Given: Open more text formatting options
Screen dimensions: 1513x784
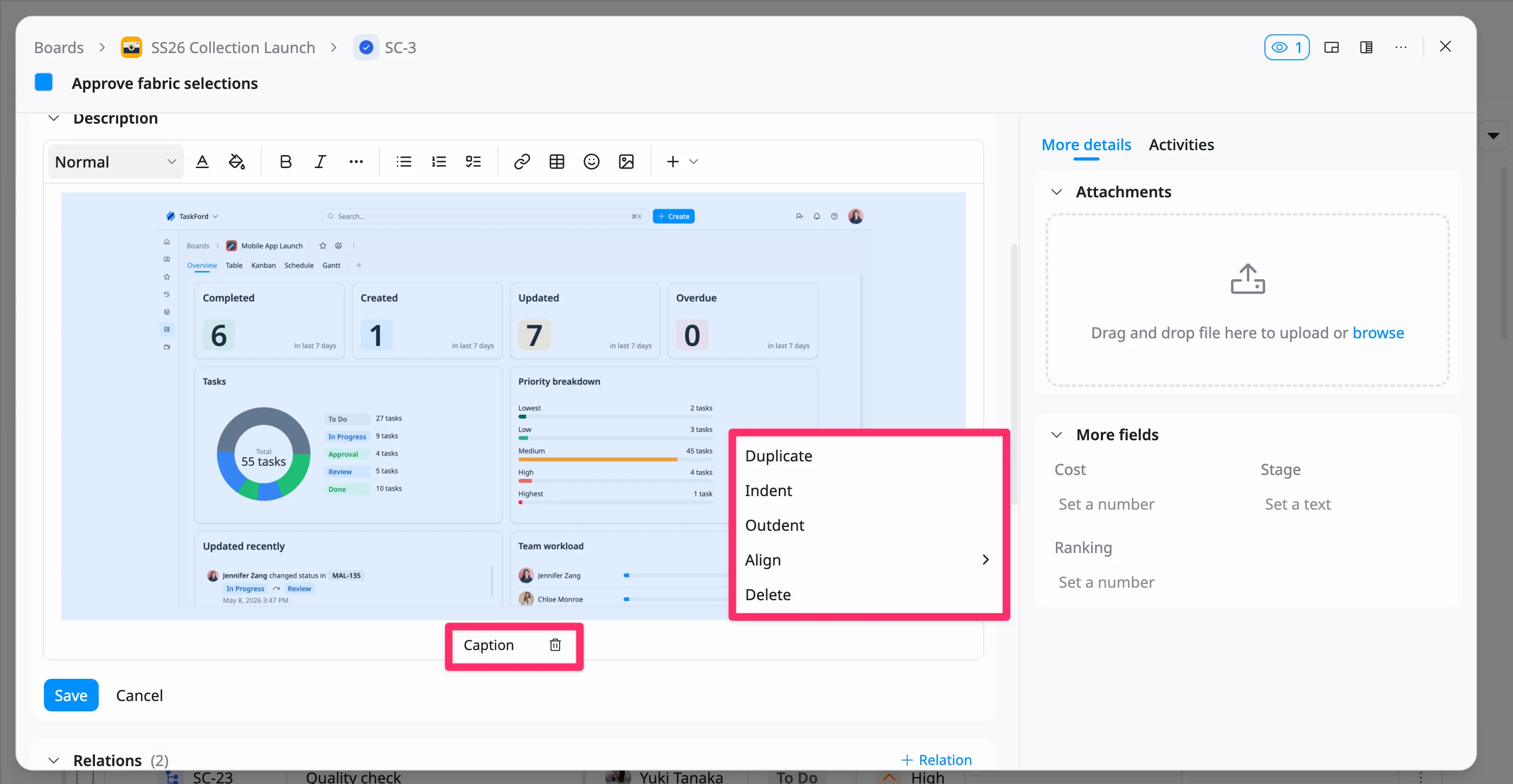Looking at the screenshot, I should tap(356, 162).
